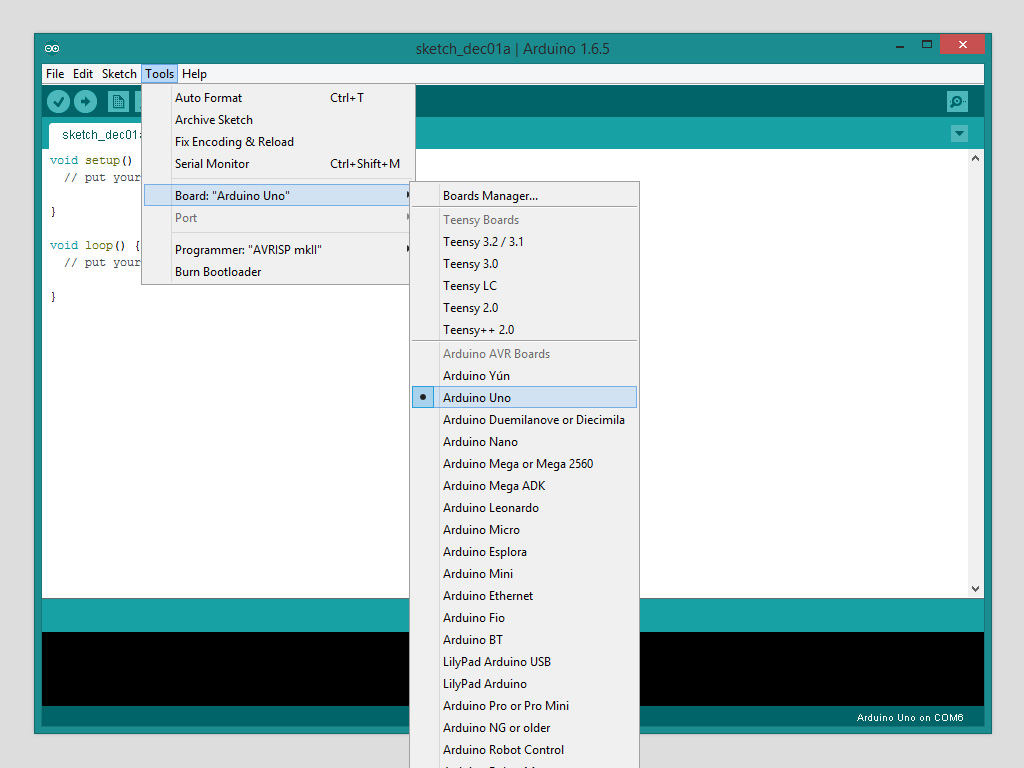Click the Verify sketch checkmark icon

tap(59, 101)
